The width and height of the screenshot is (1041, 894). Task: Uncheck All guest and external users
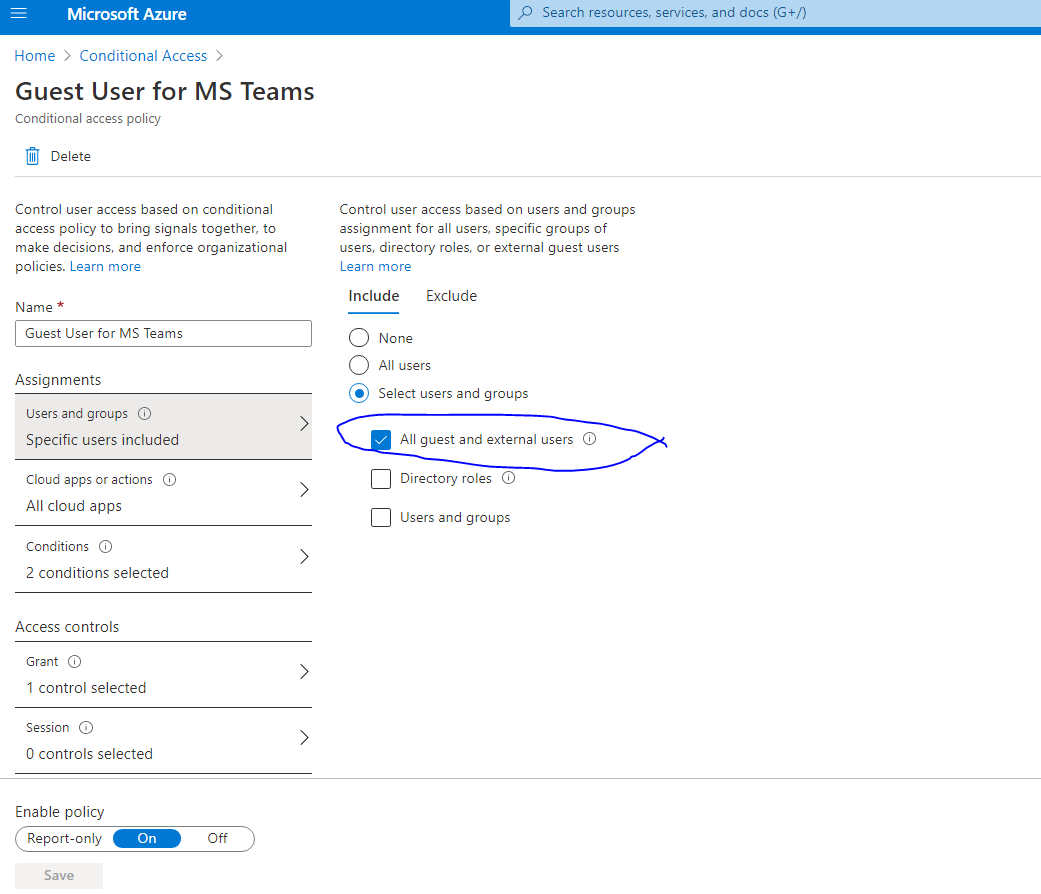point(381,439)
